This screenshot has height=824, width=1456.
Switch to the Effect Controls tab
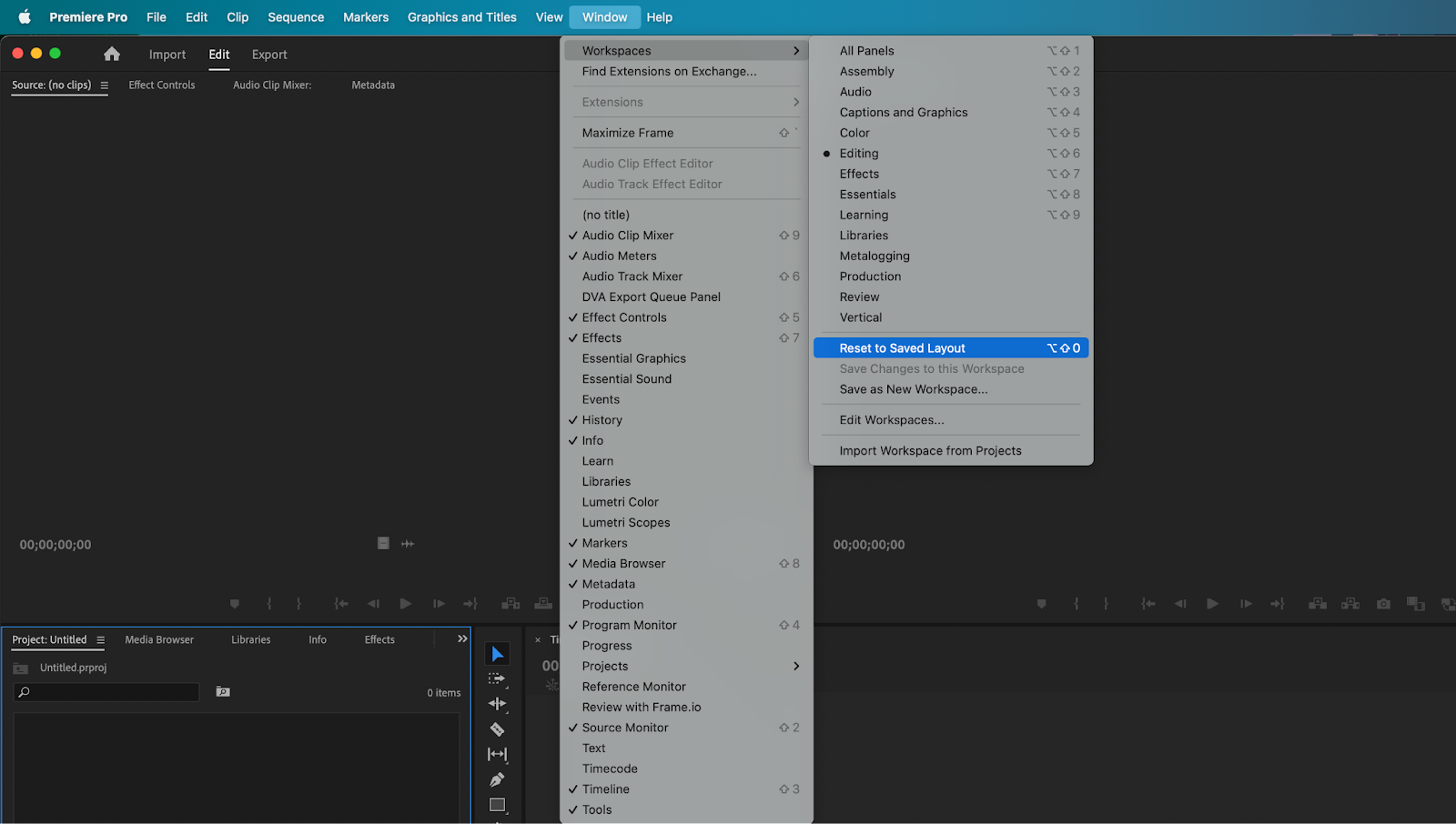(162, 85)
